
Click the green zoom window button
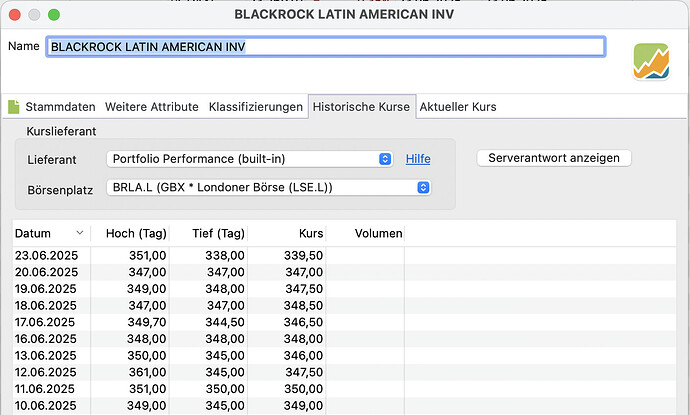(54, 15)
